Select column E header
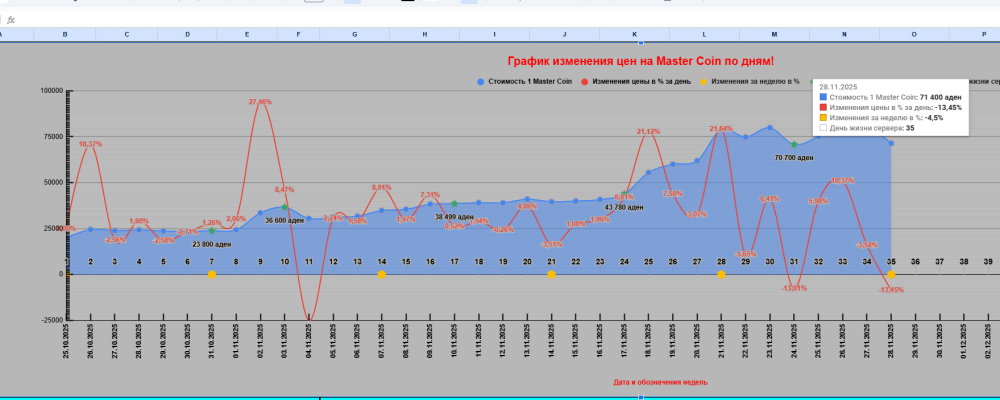The width and height of the screenshot is (1000, 400). [247, 34]
